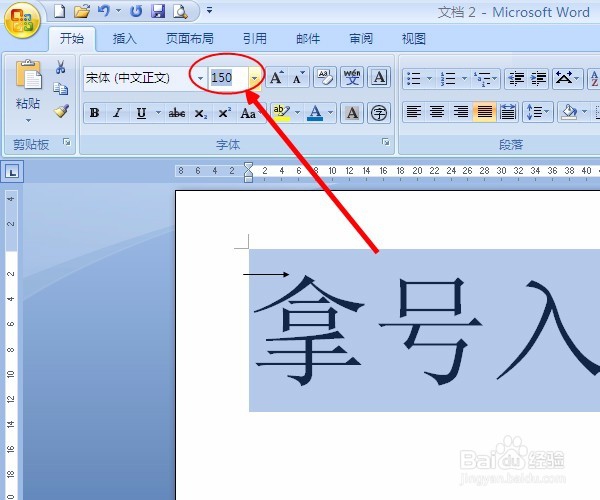Expand the 粘贴 options arrow
600x500 pixels.
28,121
